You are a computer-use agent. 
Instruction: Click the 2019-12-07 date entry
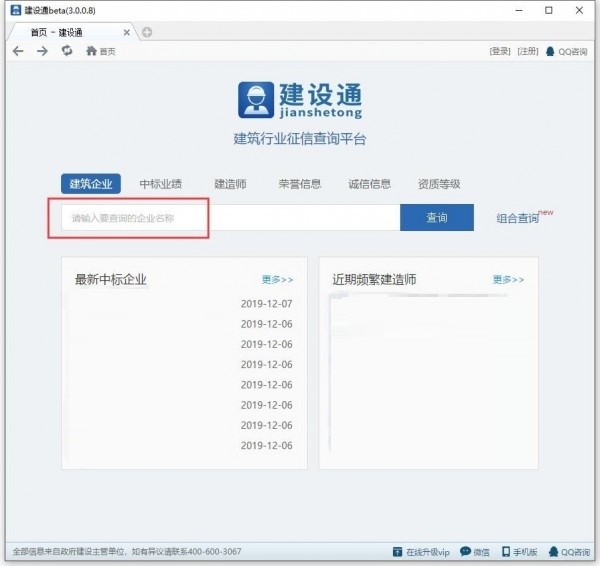tap(267, 304)
